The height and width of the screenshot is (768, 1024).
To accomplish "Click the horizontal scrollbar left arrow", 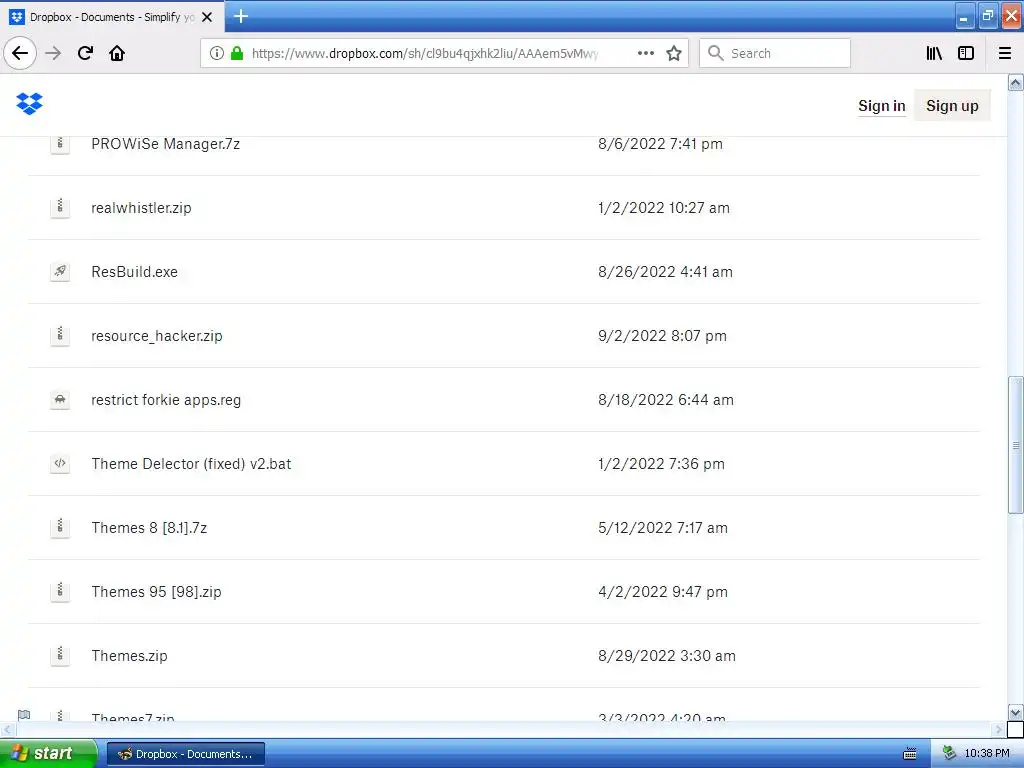I will point(7,729).
